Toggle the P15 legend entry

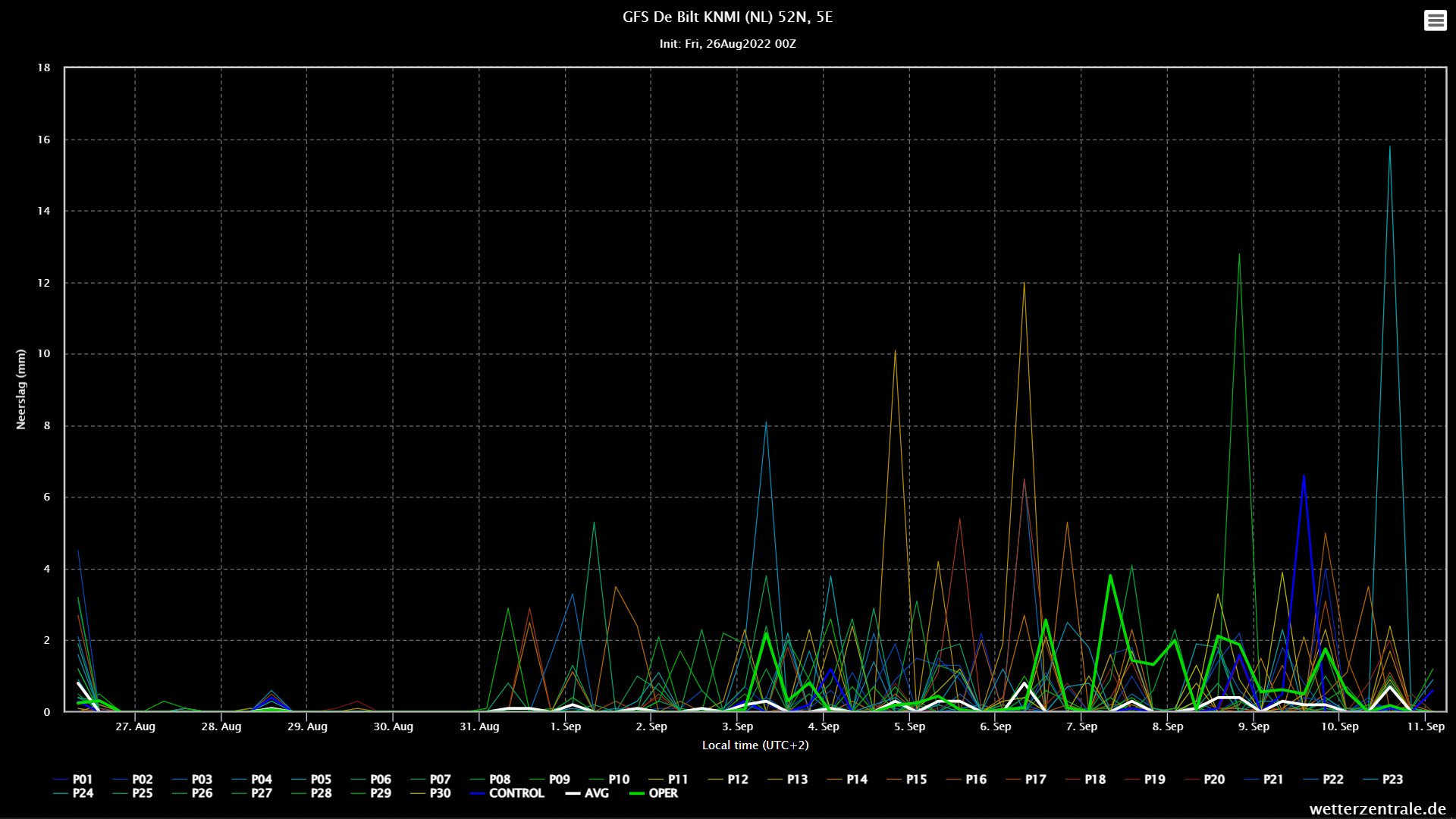coord(907,780)
